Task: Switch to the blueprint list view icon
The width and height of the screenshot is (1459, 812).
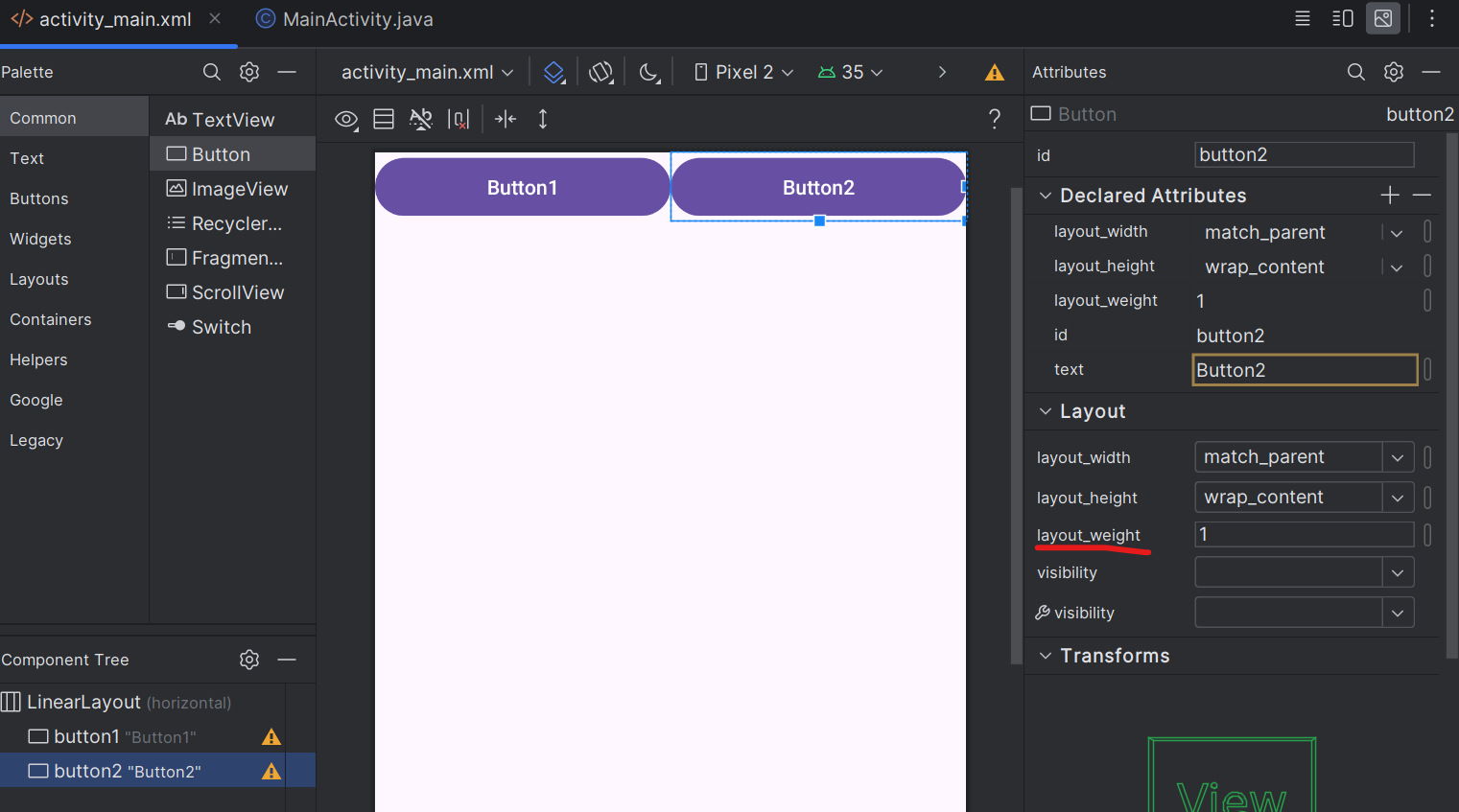Action: point(384,119)
